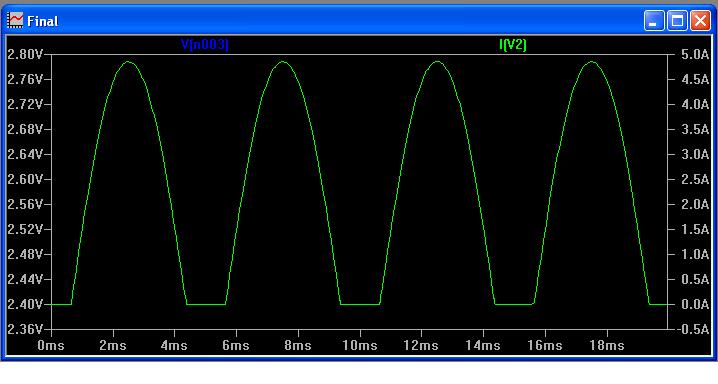This screenshot has width=718, height=384.
Task: Click the 18ms time axis label
Action: [x=607, y=345]
